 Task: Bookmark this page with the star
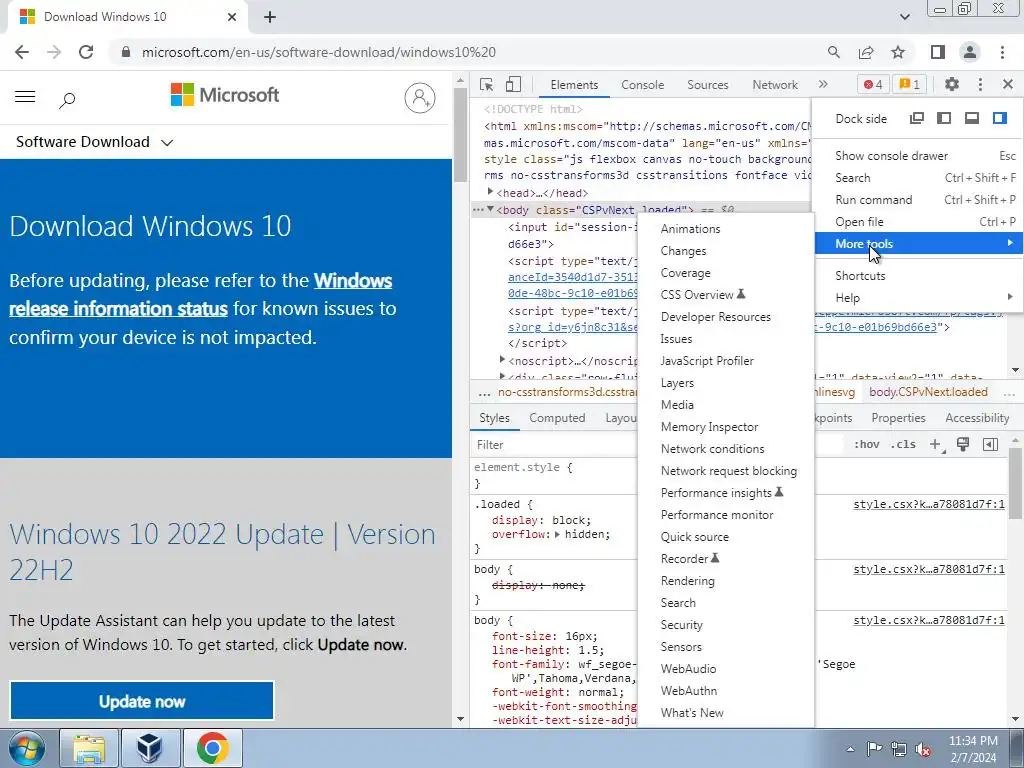[898, 52]
